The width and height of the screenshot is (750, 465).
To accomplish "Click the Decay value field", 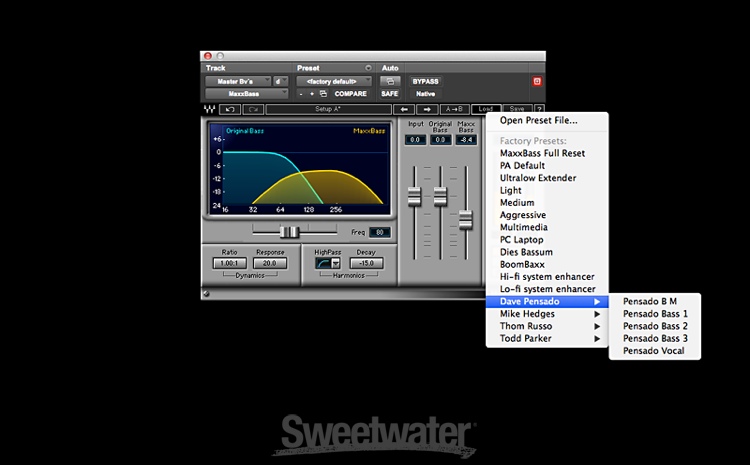I will coord(365,263).
